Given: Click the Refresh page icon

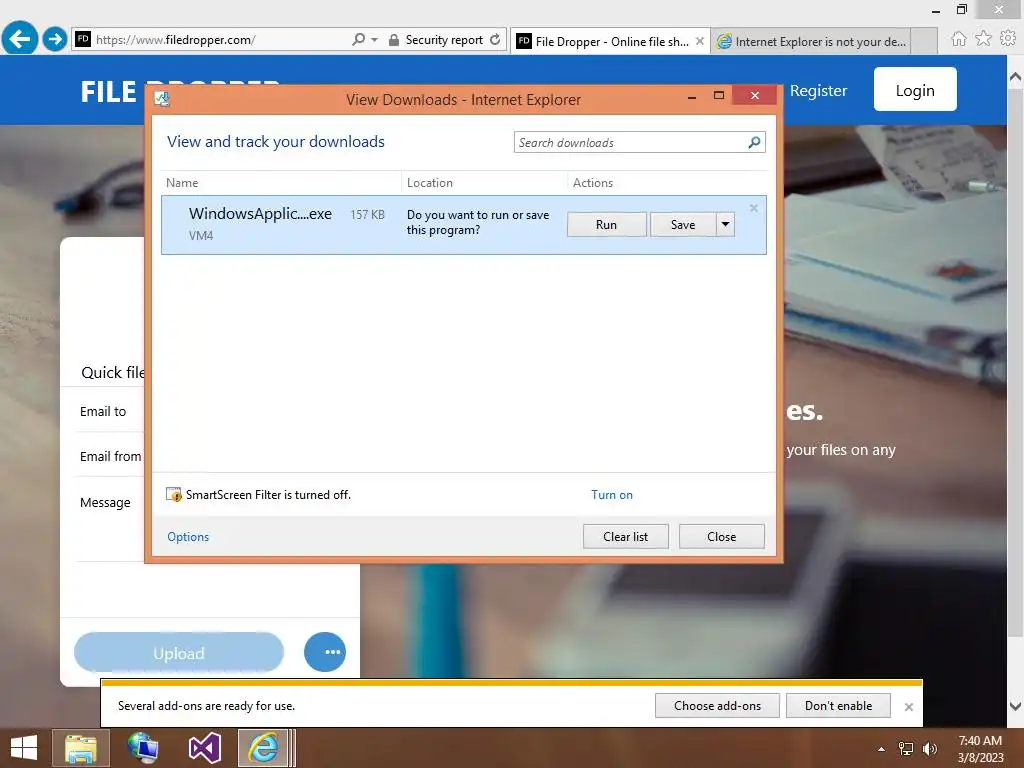Looking at the screenshot, I should (x=495, y=40).
